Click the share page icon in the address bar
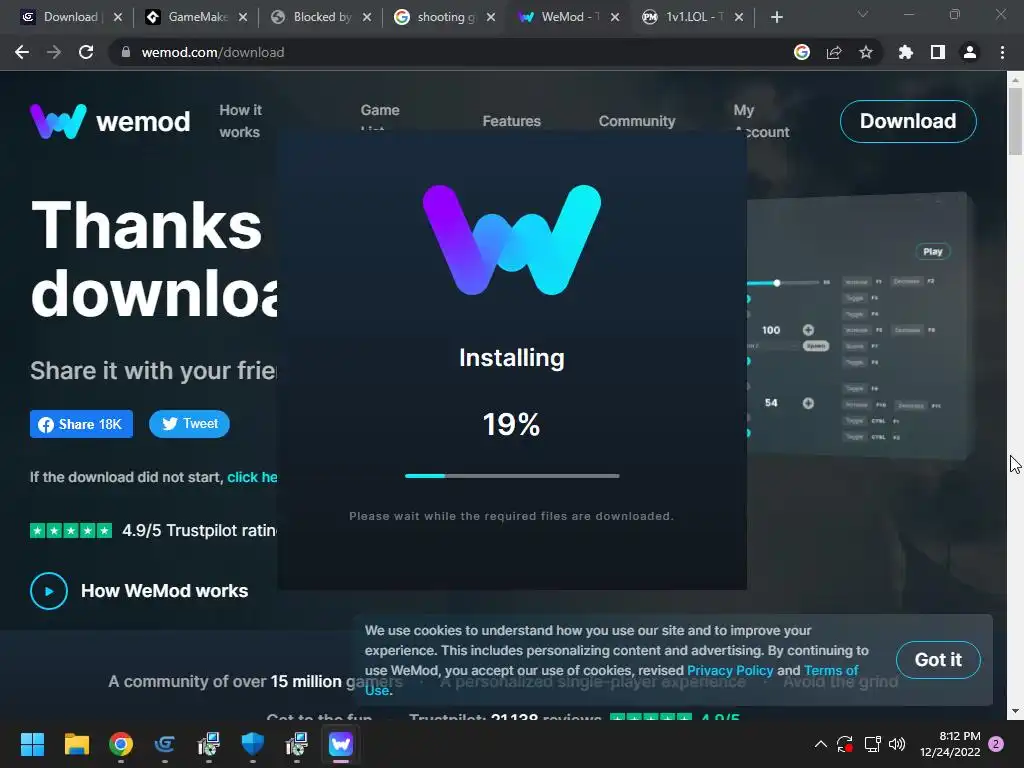Viewport: 1024px width, 768px height. (x=834, y=52)
